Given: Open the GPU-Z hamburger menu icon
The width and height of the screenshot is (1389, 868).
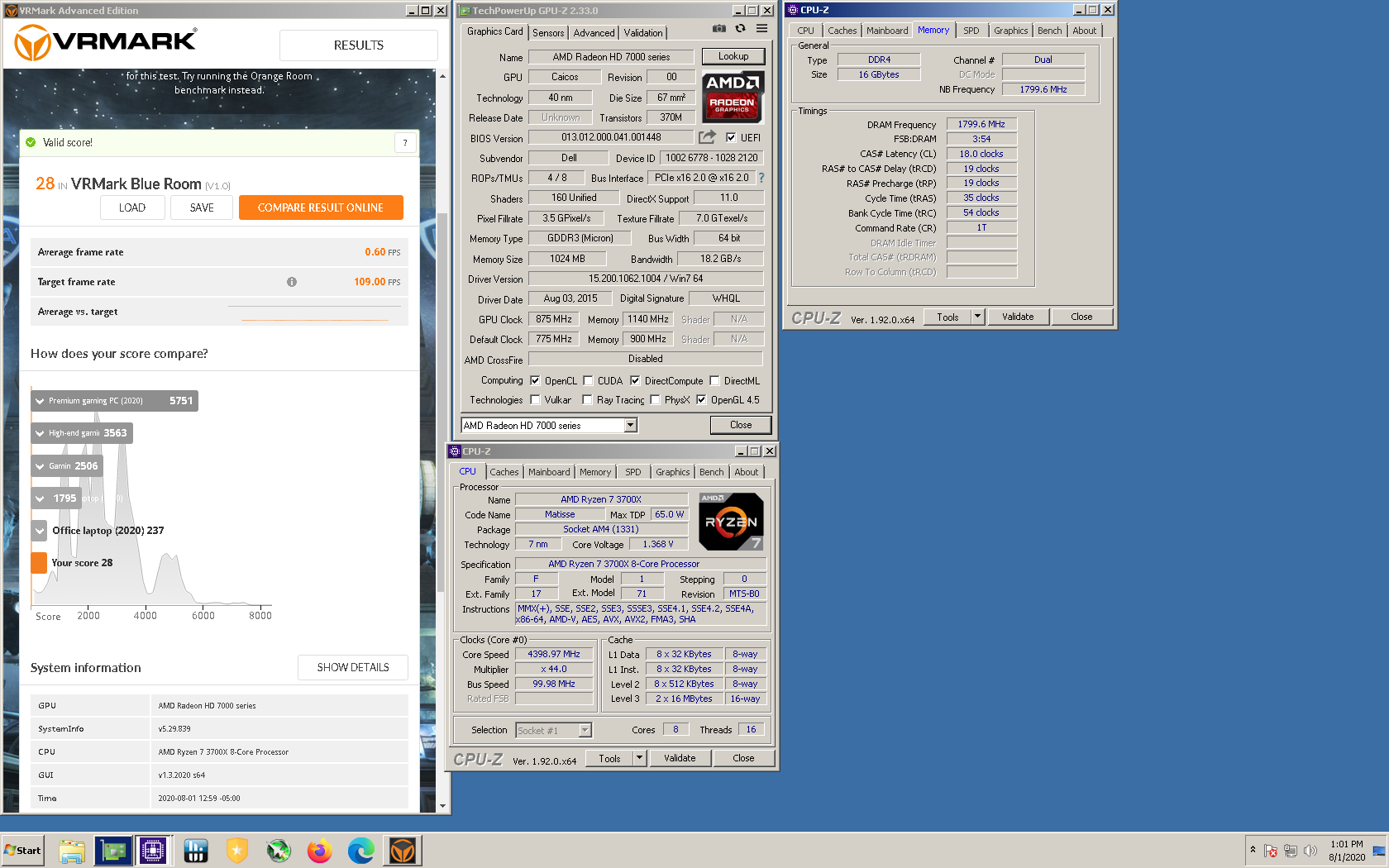Looking at the screenshot, I should (761, 29).
